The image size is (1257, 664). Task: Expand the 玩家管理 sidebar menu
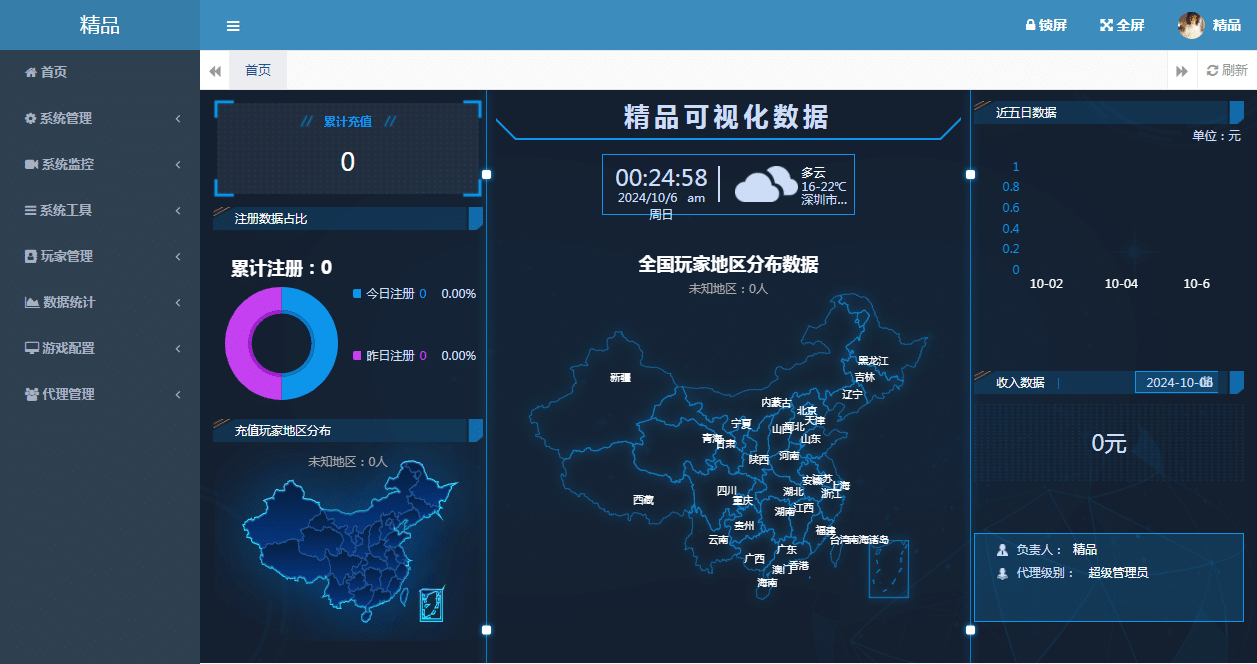pyautogui.click(x=100, y=256)
